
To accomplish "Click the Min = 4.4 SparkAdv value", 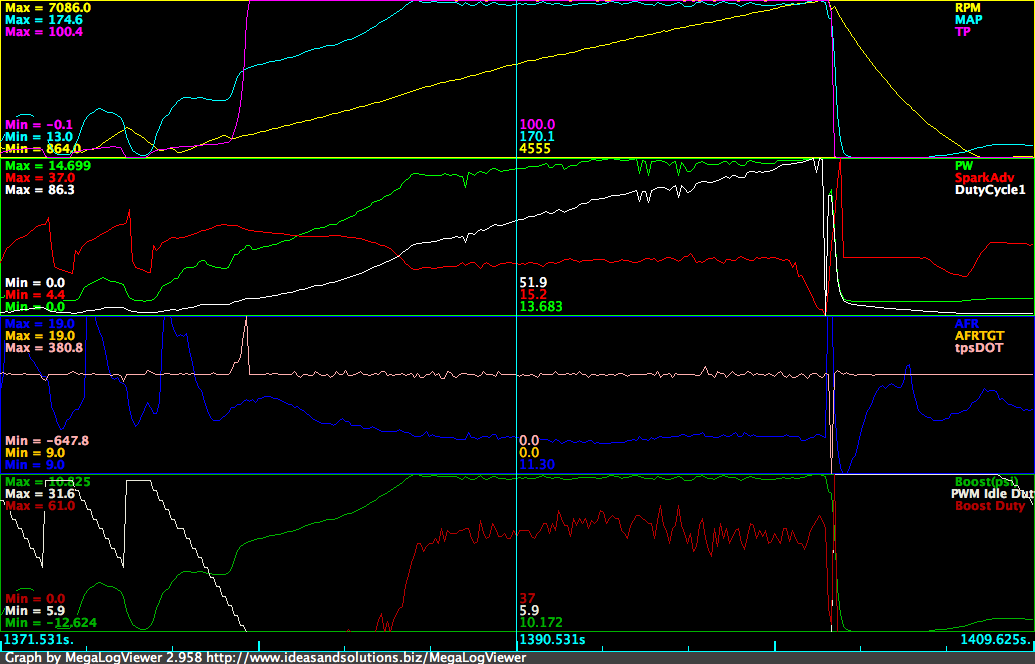I will coord(35,295).
